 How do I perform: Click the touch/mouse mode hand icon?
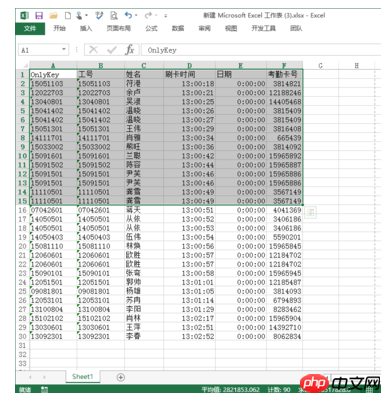[79, 16]
